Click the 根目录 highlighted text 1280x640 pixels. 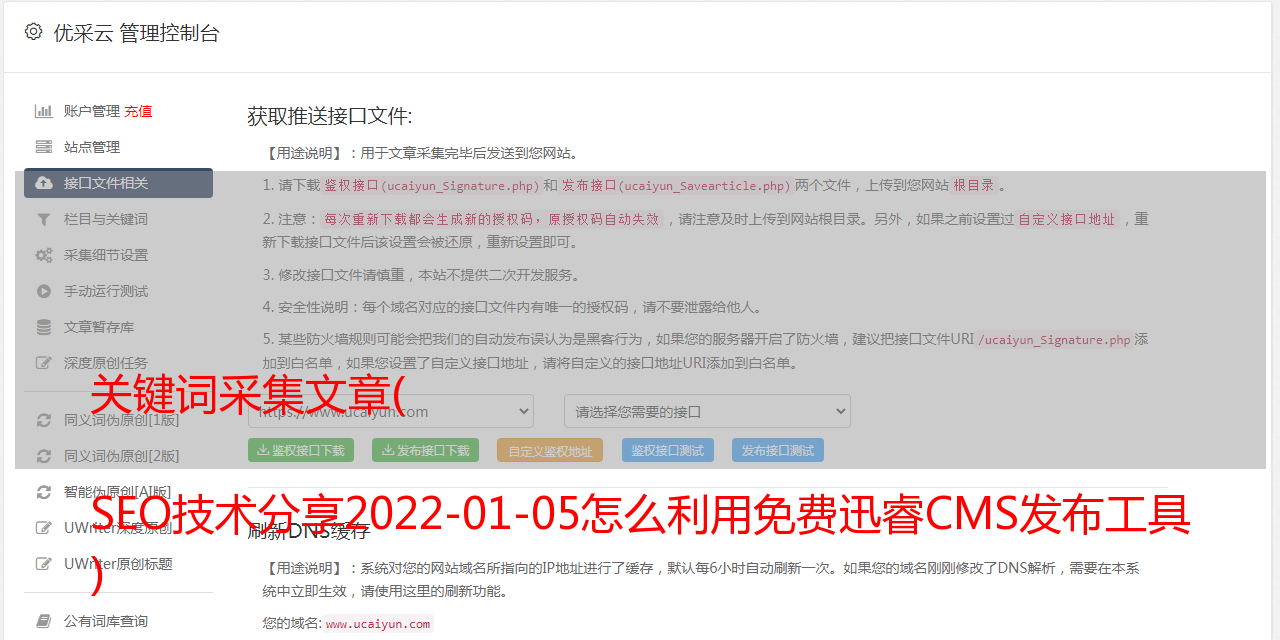click(x=973, y=185)
